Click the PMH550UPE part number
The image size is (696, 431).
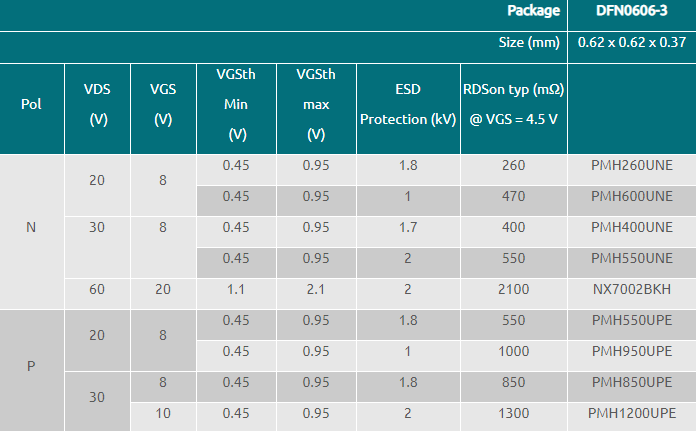632,320
